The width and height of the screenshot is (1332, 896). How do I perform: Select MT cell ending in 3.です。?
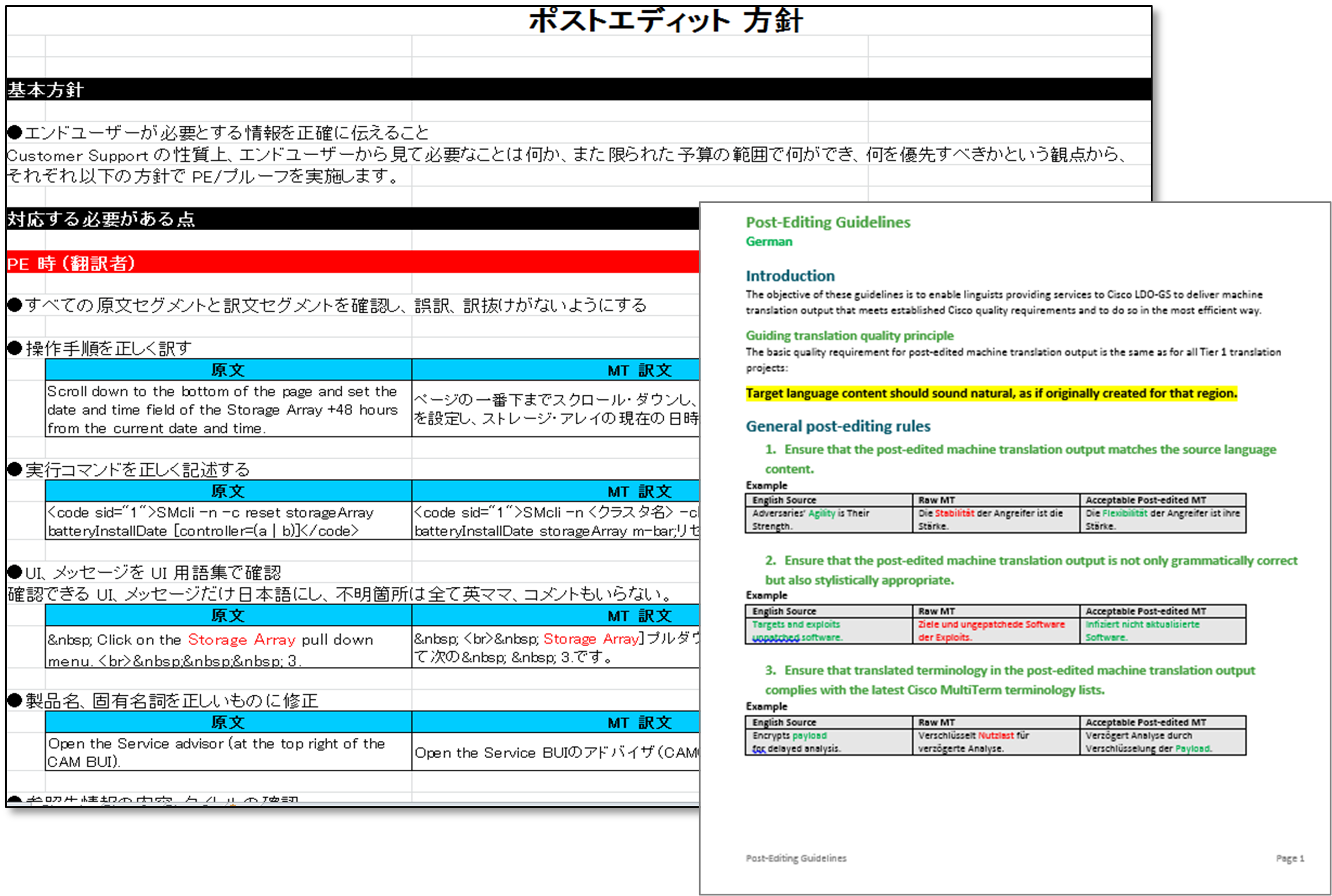coord(556,647)
